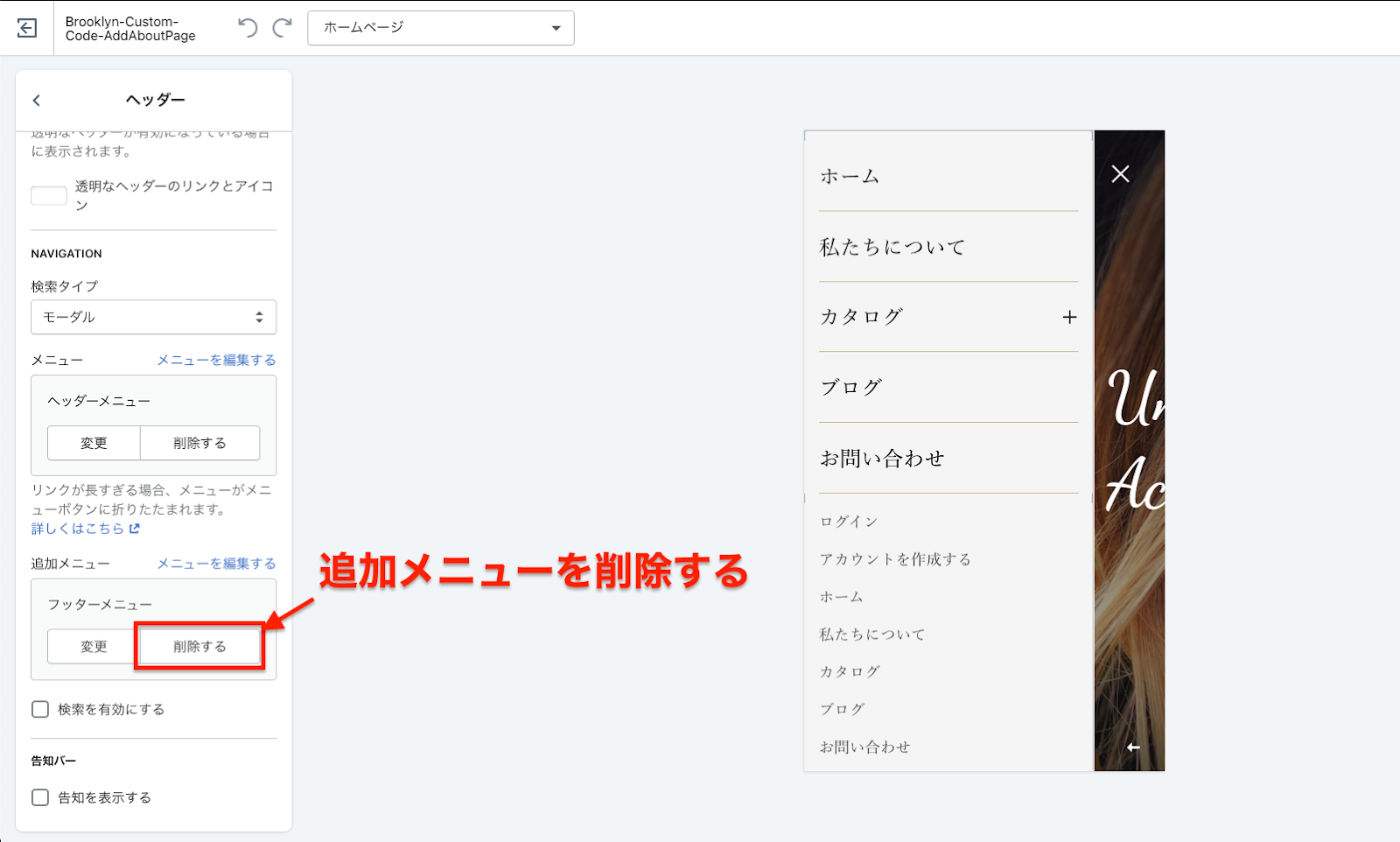Select ブログ in the preview main menu

(850, 388)
